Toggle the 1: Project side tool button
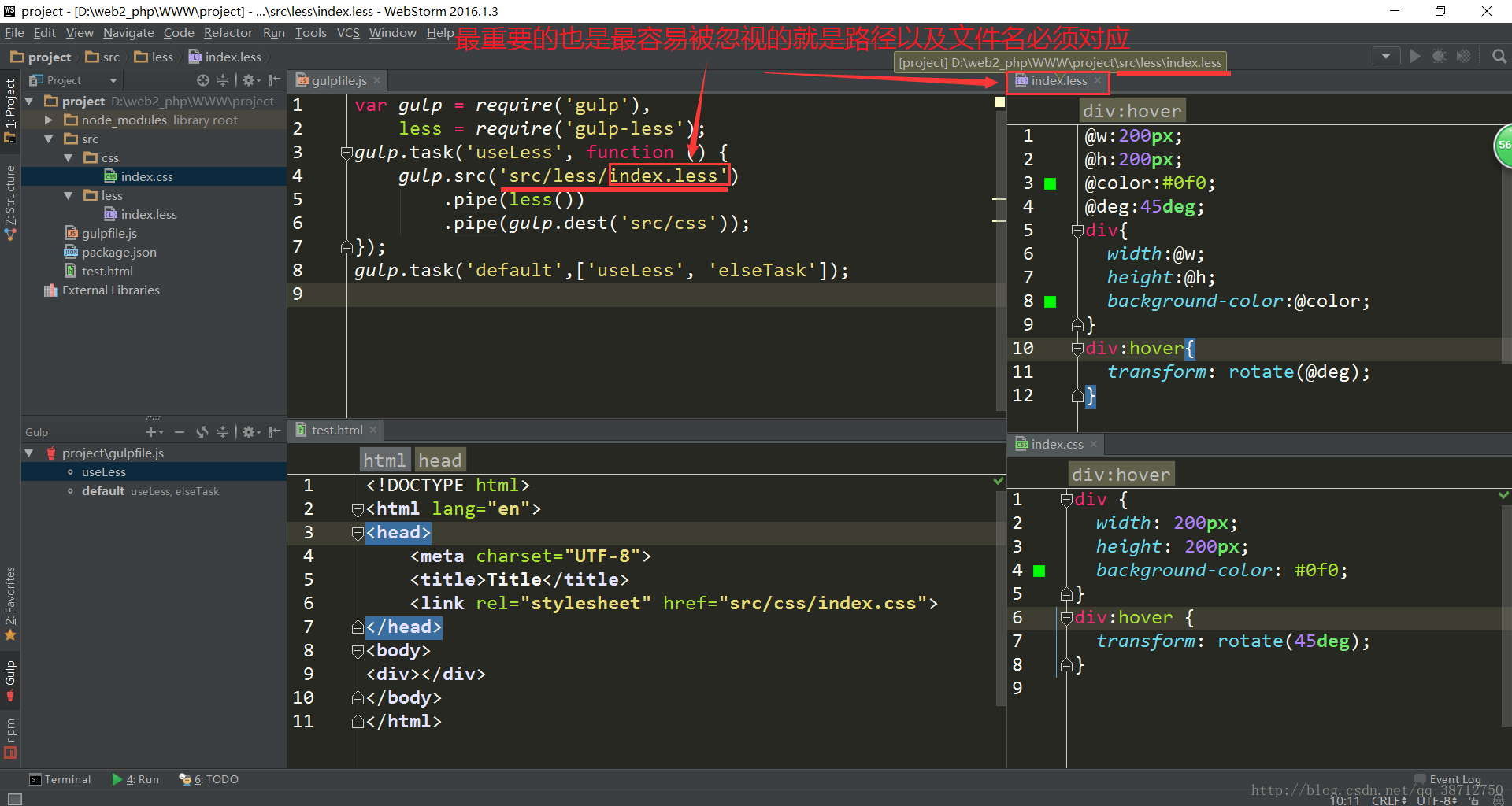 point(10,110)
